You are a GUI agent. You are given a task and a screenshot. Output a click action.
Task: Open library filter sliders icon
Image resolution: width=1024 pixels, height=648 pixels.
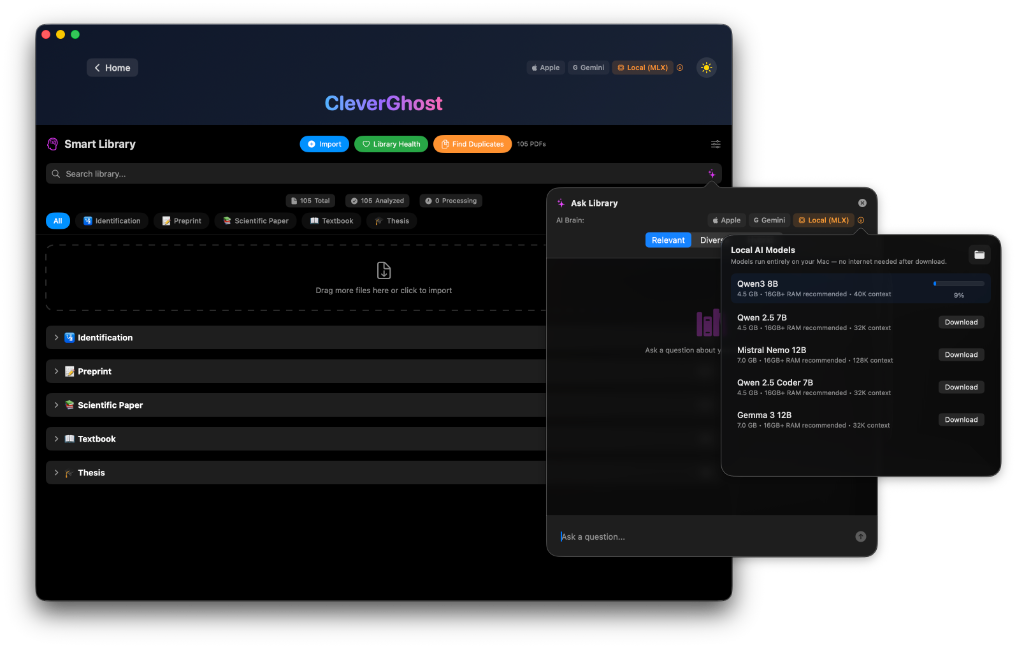(x=716, y=144)
